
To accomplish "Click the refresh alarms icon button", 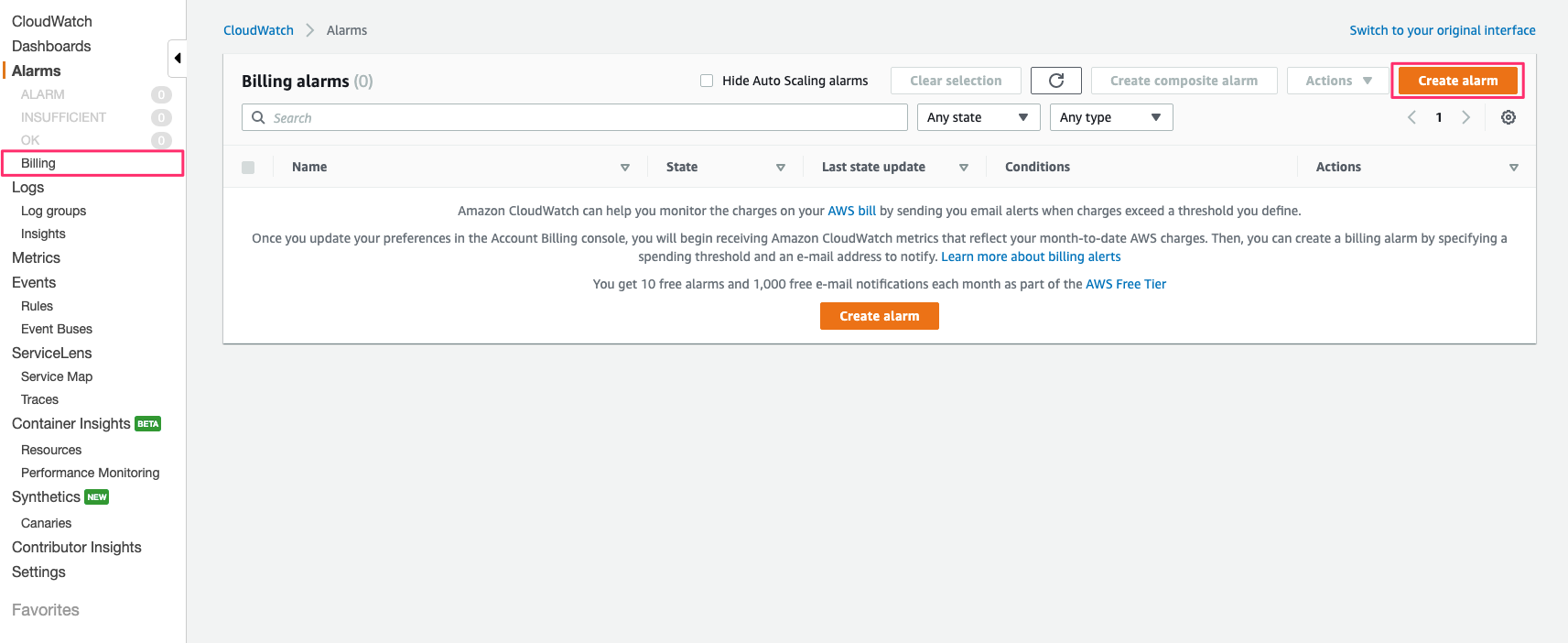I will [x=1055, y=81].
